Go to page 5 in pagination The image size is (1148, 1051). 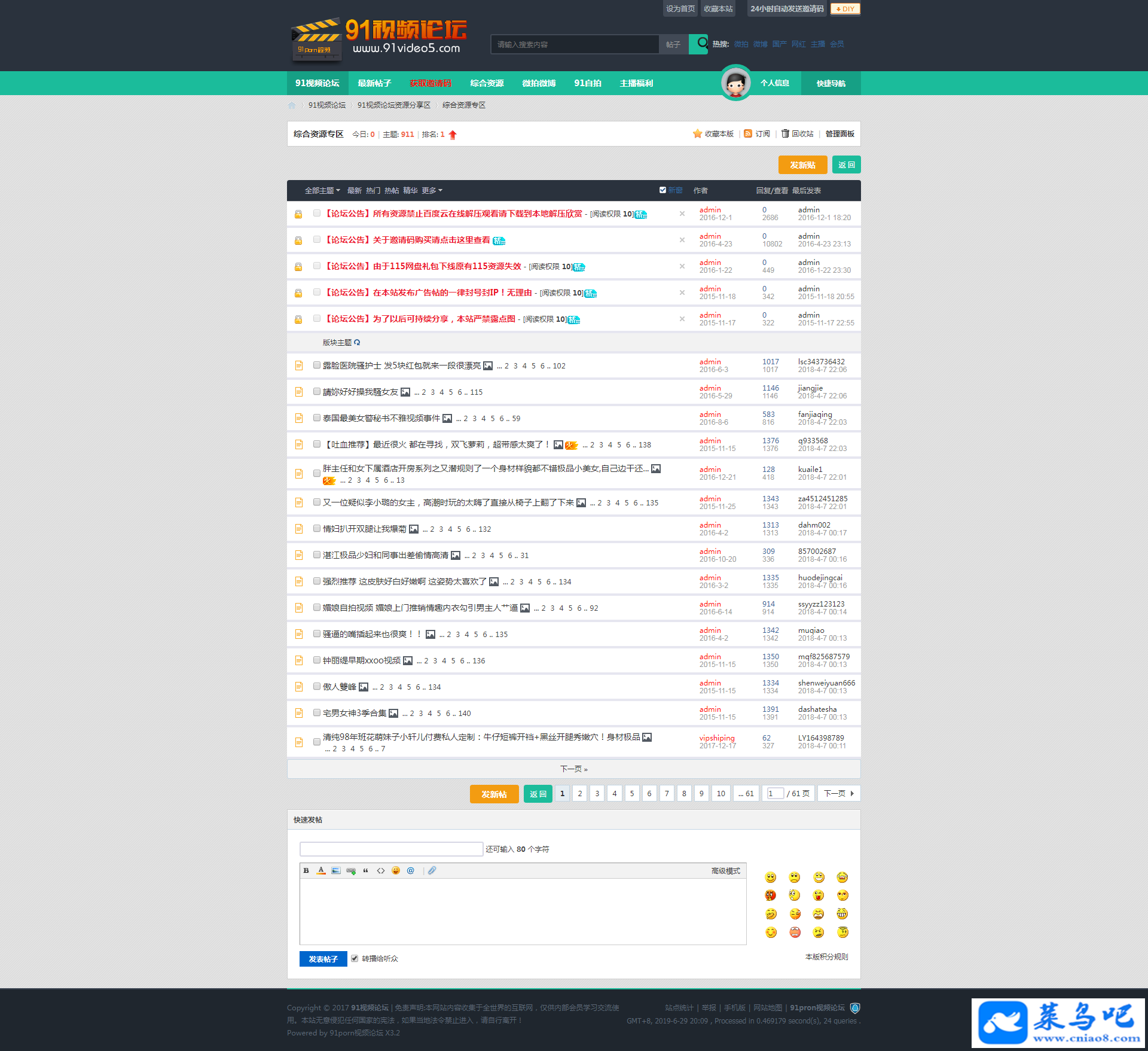pos(632,793)
